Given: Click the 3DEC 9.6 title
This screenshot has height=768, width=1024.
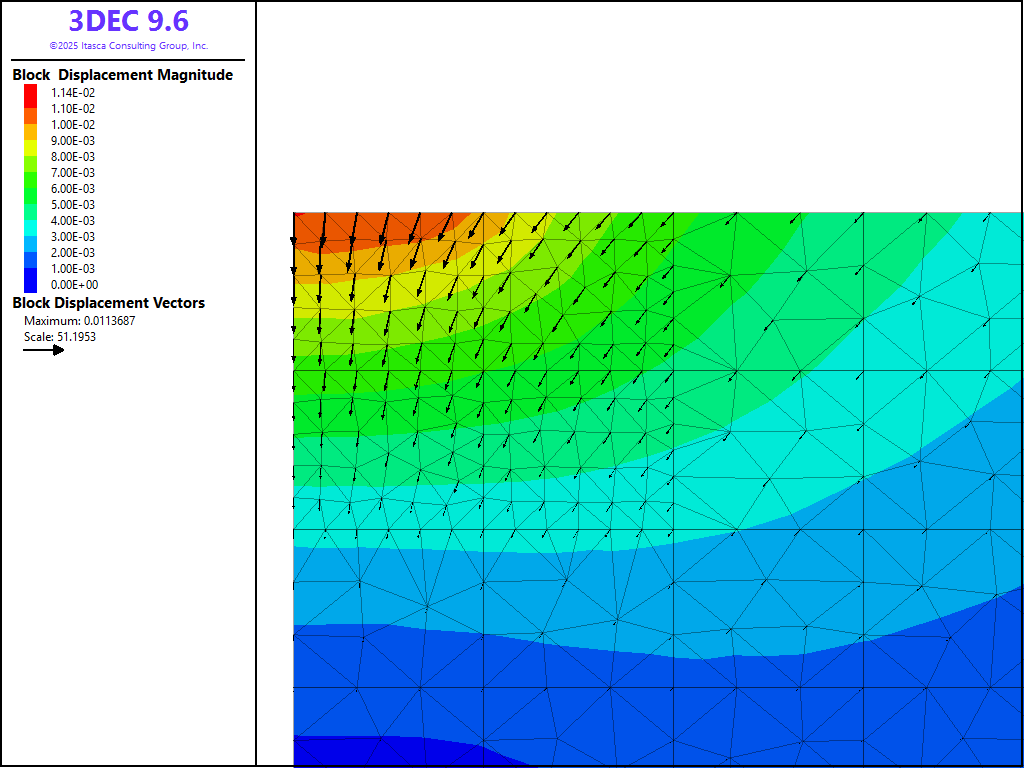Looking at the screenshot, I should click(128, 21).
